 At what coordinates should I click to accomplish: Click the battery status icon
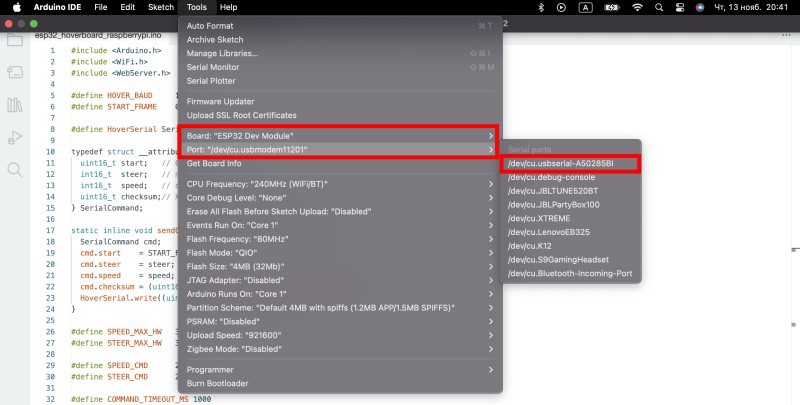pos(611,7)
